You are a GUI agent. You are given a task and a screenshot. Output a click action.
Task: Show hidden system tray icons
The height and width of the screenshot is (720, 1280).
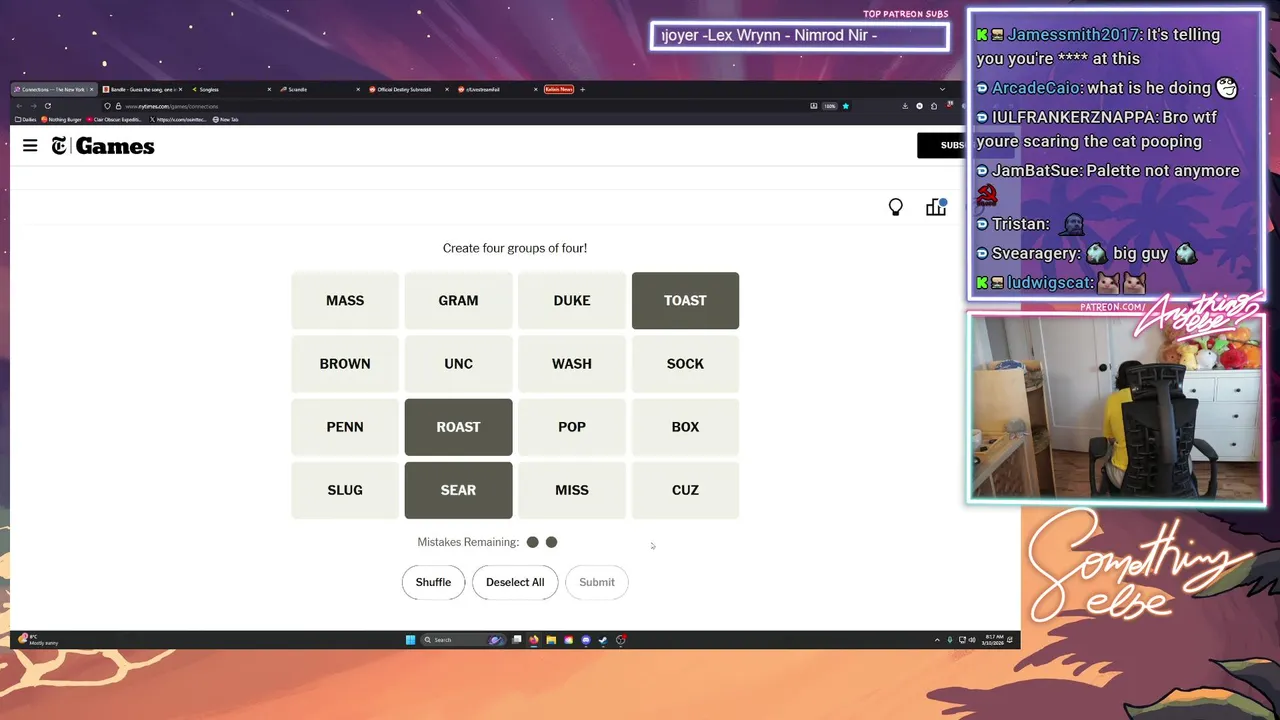tap(937, 640)
